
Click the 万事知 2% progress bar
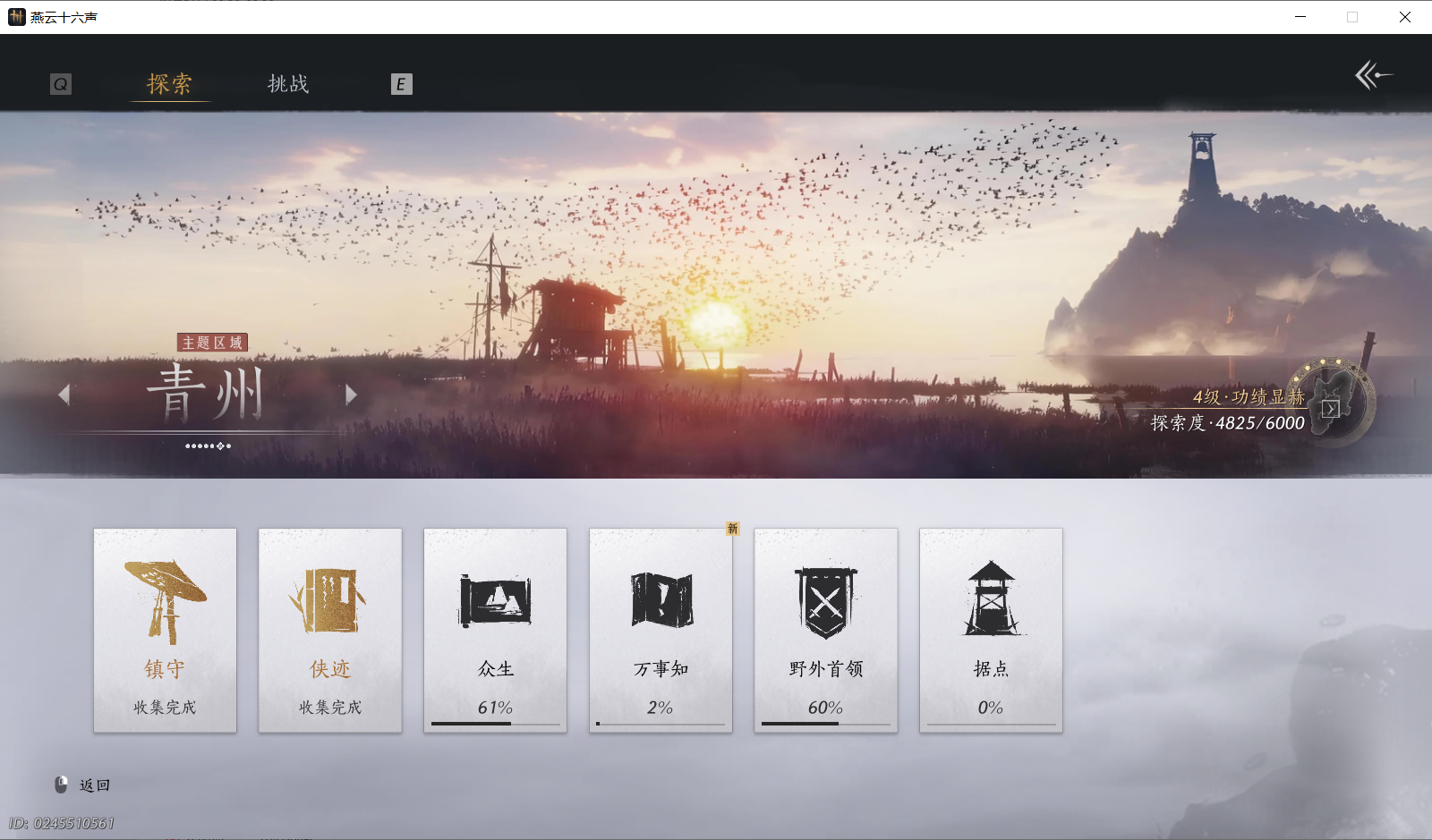click(661, 724)
